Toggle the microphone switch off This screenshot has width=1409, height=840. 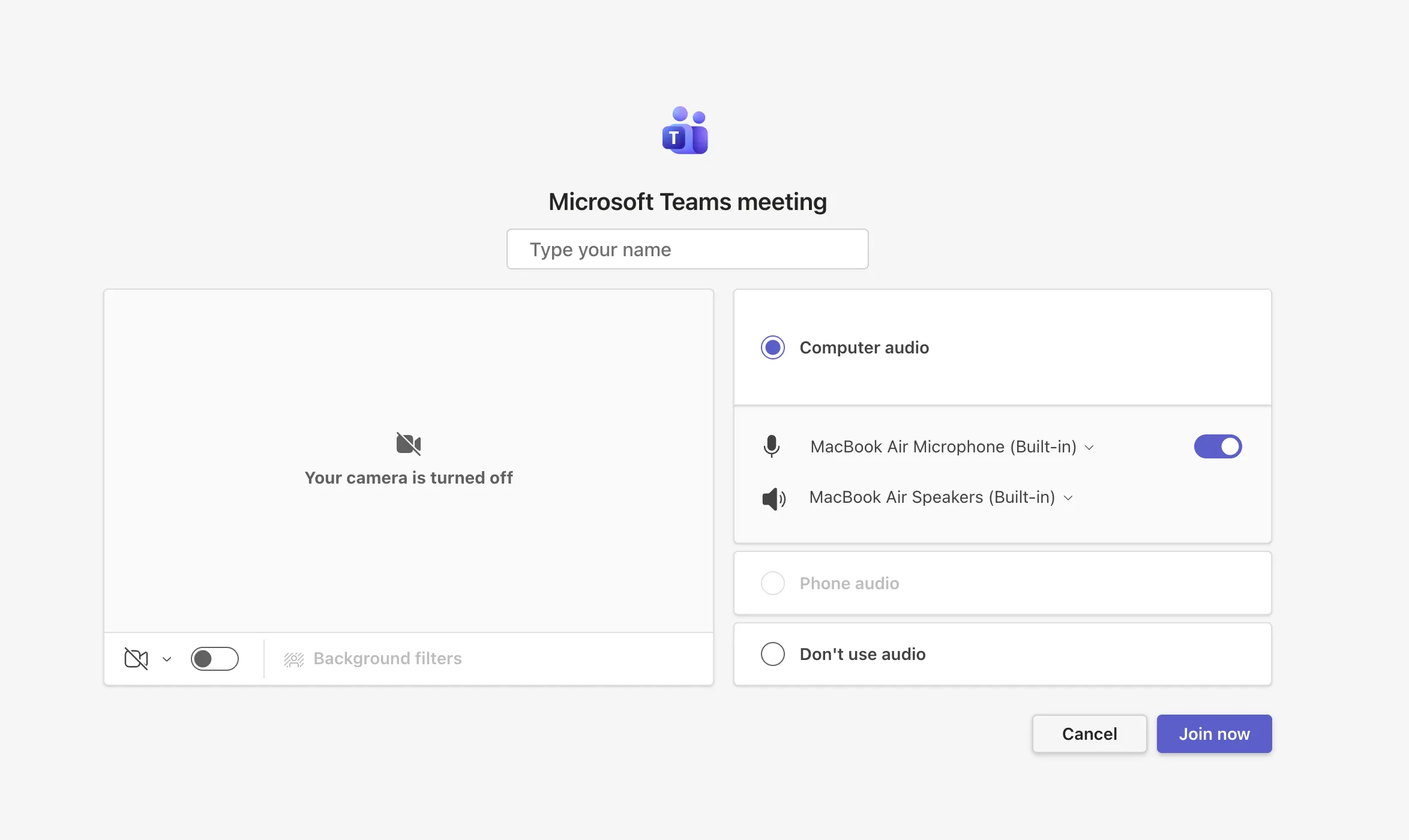(1218, 446)
